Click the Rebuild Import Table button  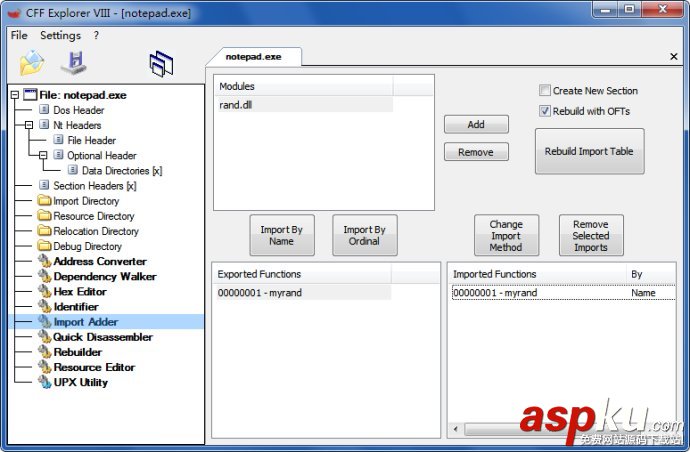coord(589,151)
